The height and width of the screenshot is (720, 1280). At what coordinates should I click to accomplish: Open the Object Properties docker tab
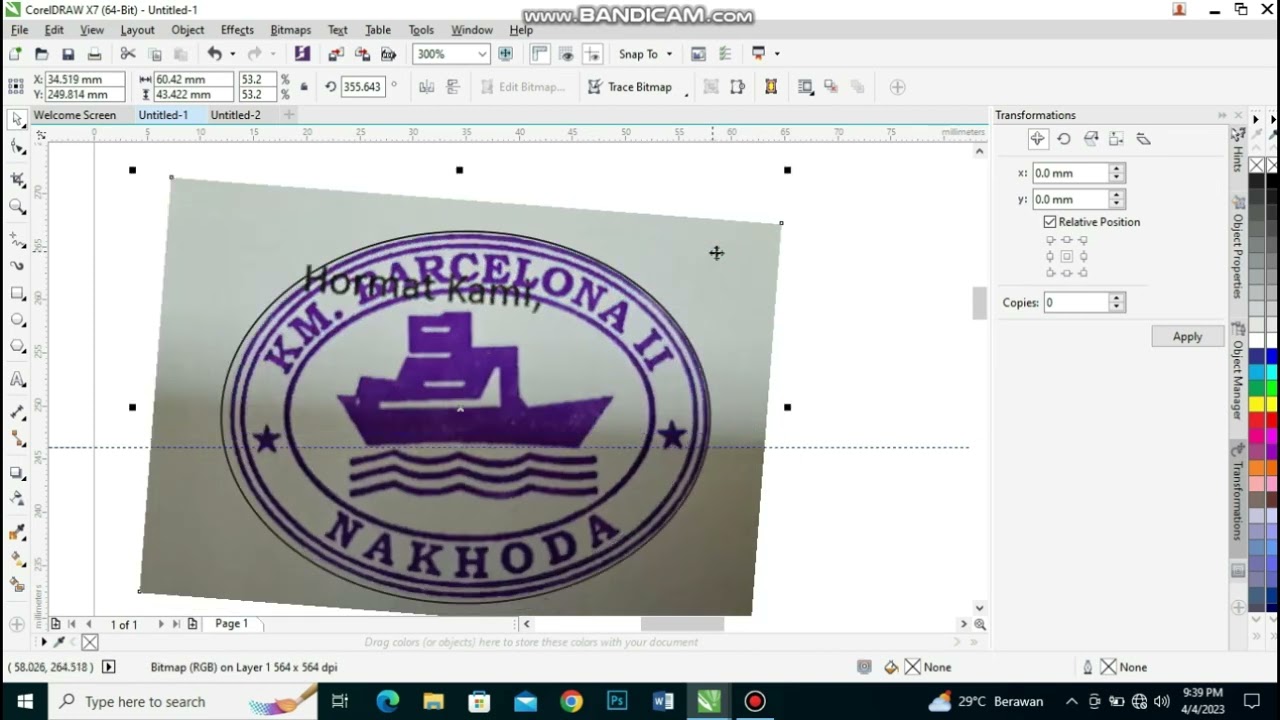(1238, 250)
